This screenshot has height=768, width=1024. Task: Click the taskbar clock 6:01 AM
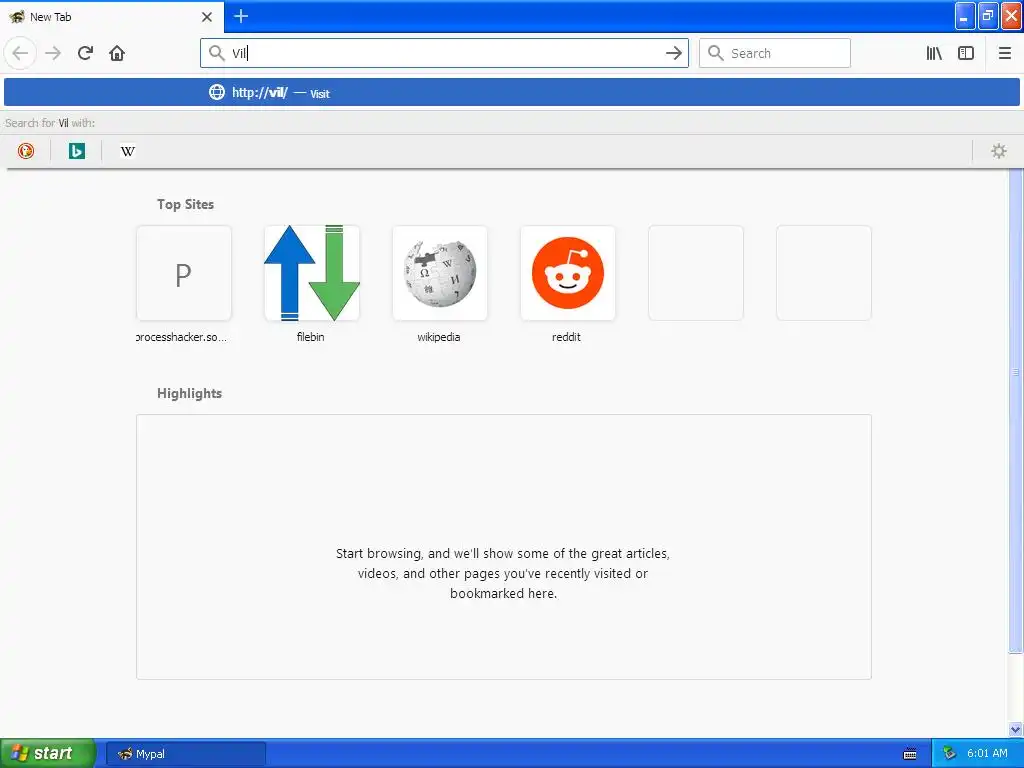coord(987,754)
